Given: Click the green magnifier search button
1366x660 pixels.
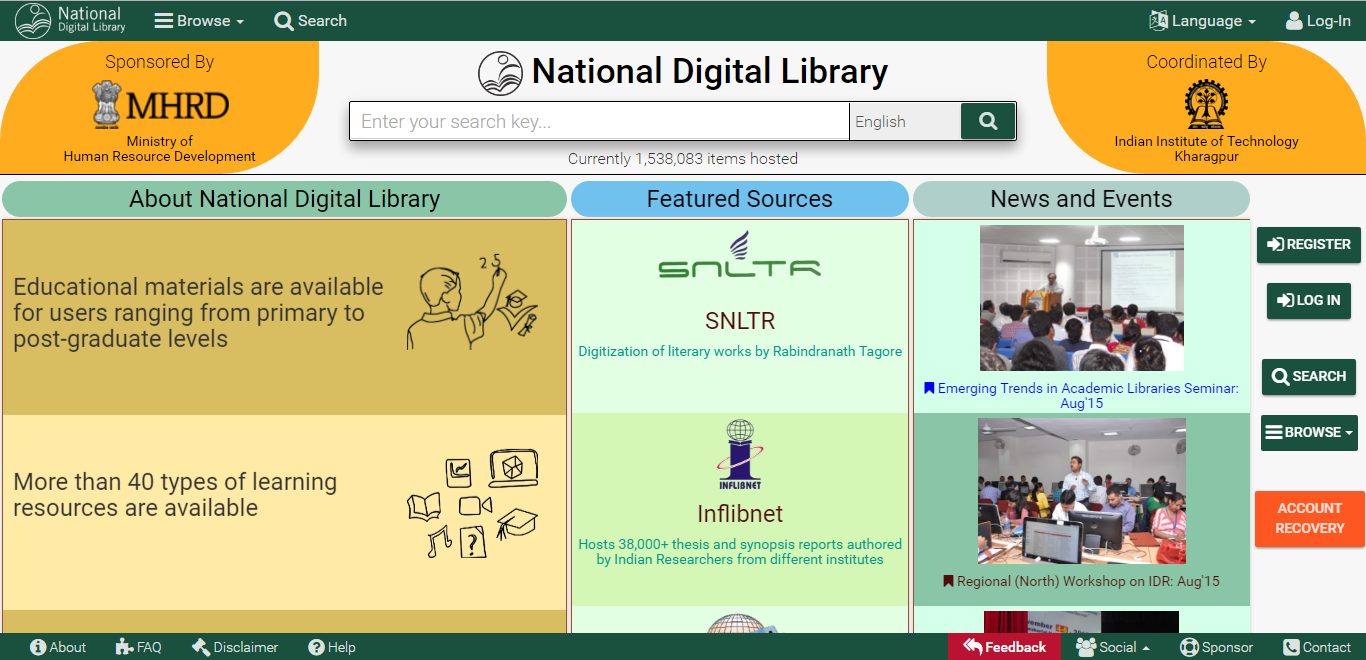Looking at the screenshot, I should (988, 122).
